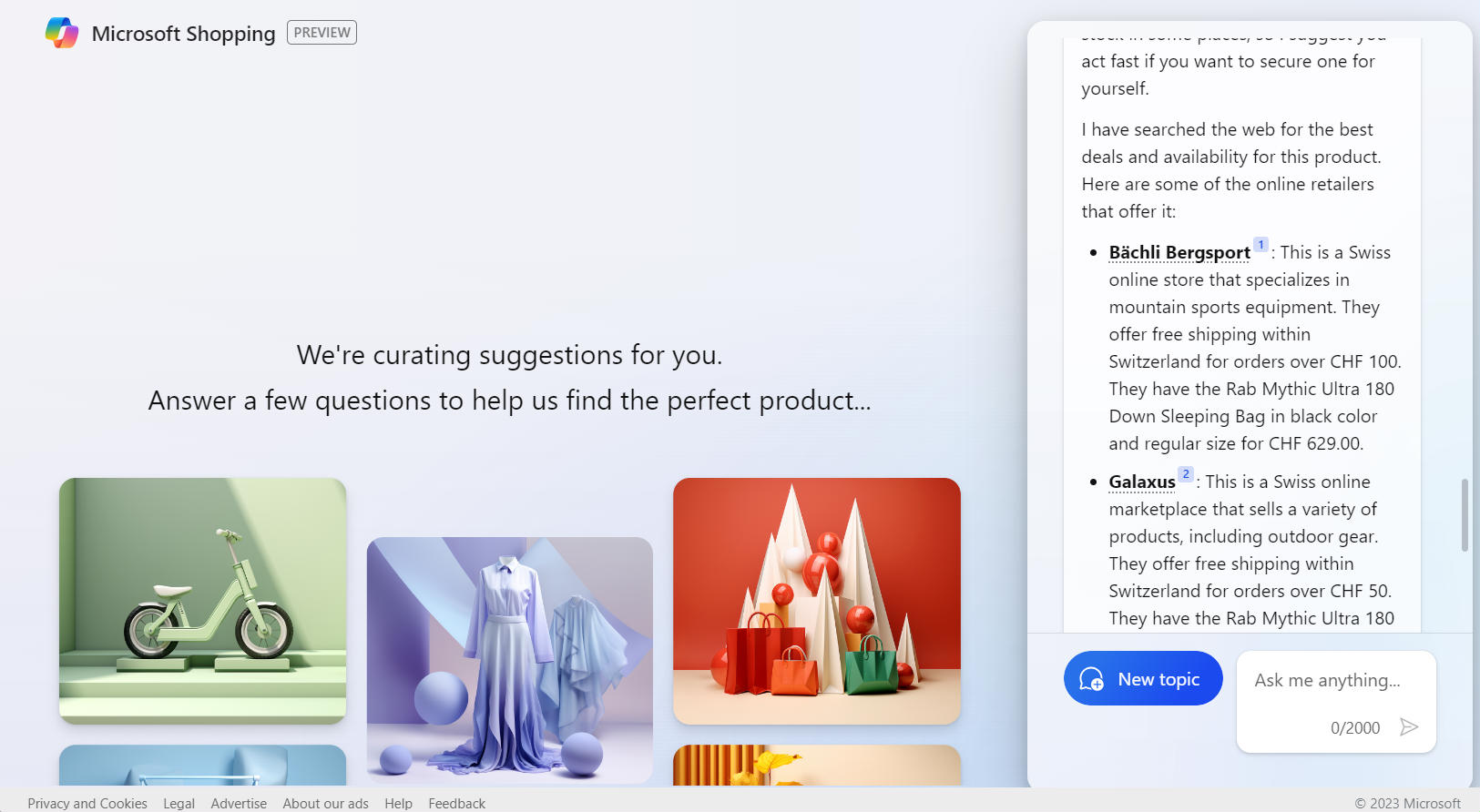The image size is (1480, 812).
Task: Open the Help footer link
Action: point(398,803)
